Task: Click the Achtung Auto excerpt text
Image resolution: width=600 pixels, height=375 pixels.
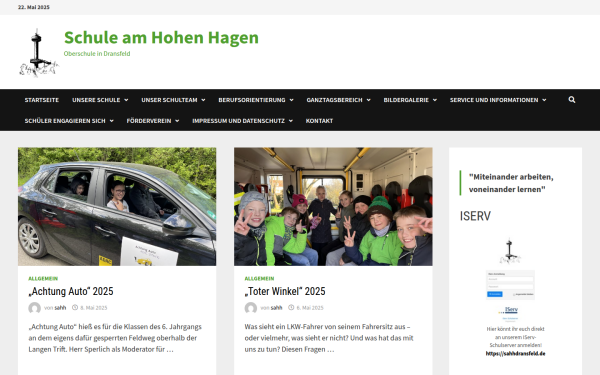Action: [115, 338]
